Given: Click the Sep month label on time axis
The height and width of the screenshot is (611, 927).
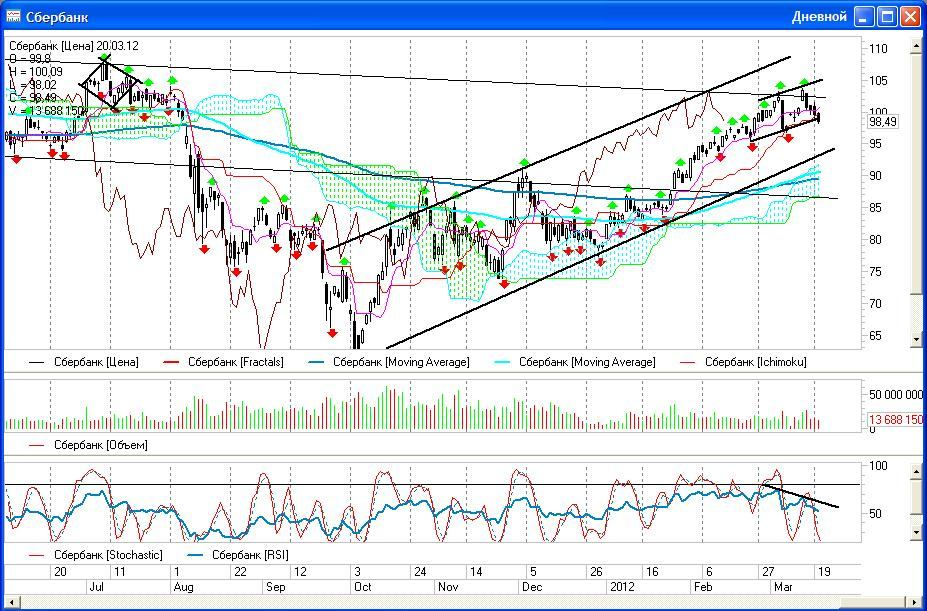Looking at the screenshot, I should 275,587.
